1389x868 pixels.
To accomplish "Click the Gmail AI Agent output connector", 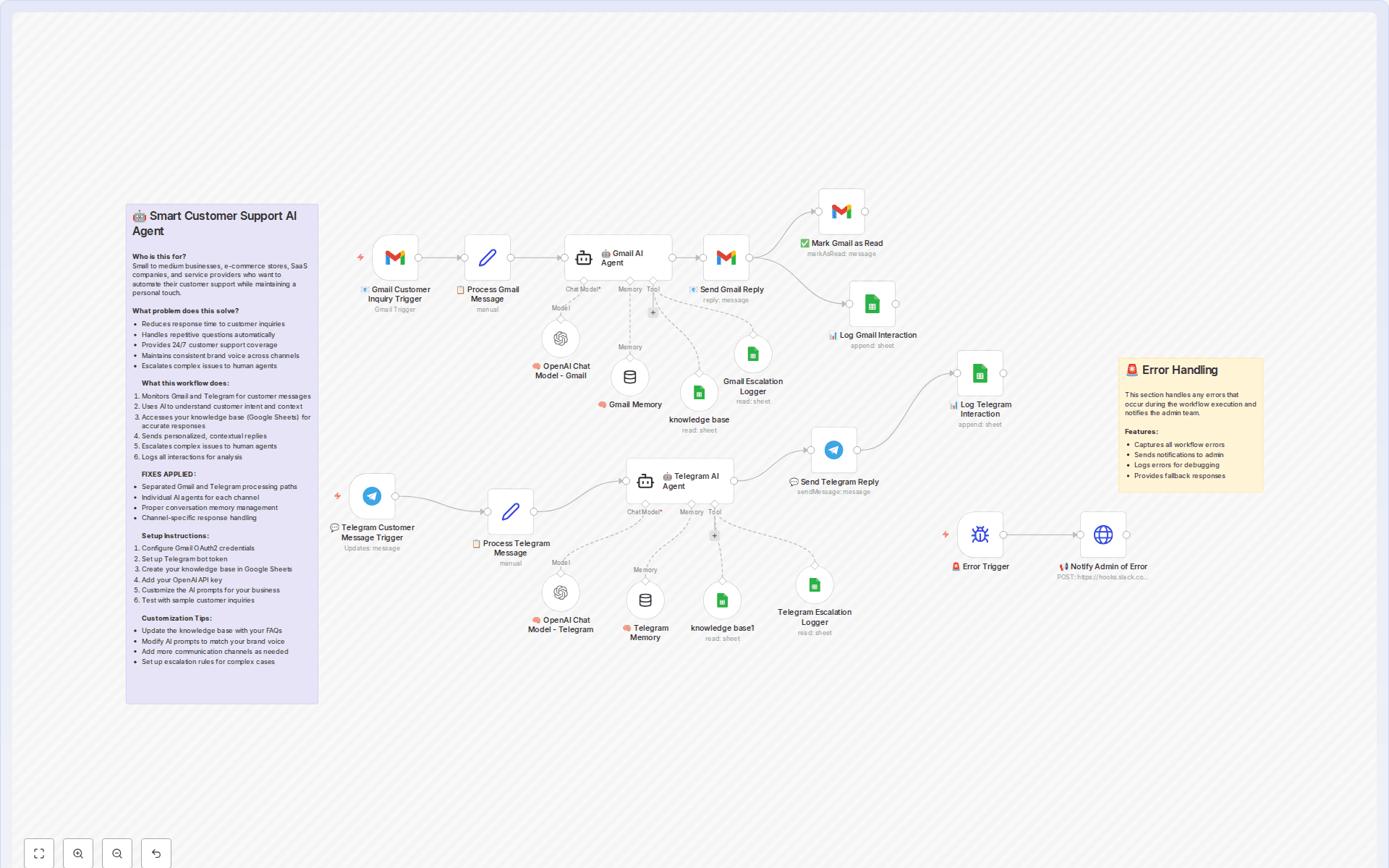I will 672,258.
